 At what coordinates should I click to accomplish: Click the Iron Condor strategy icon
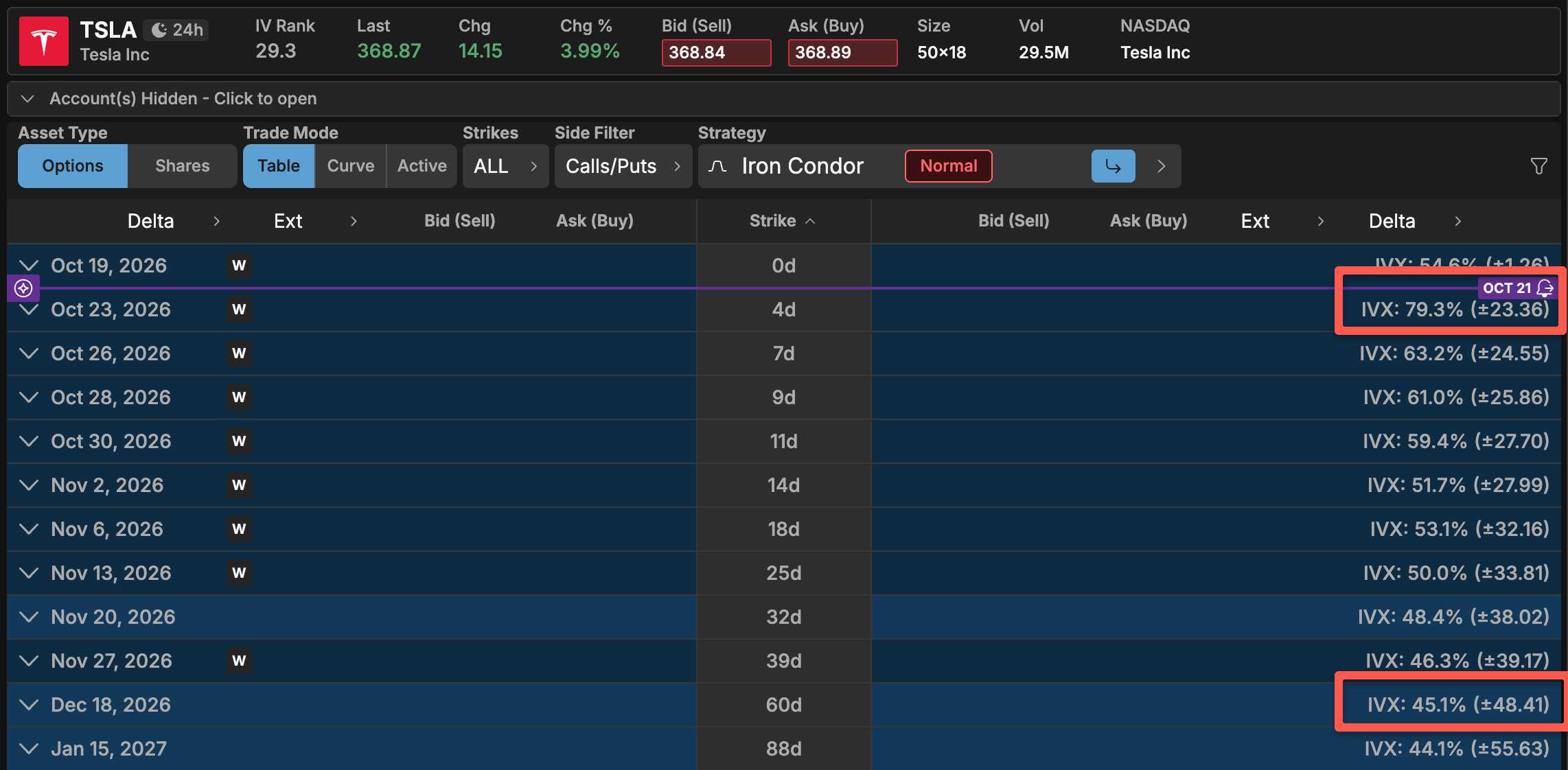point(717,166)
